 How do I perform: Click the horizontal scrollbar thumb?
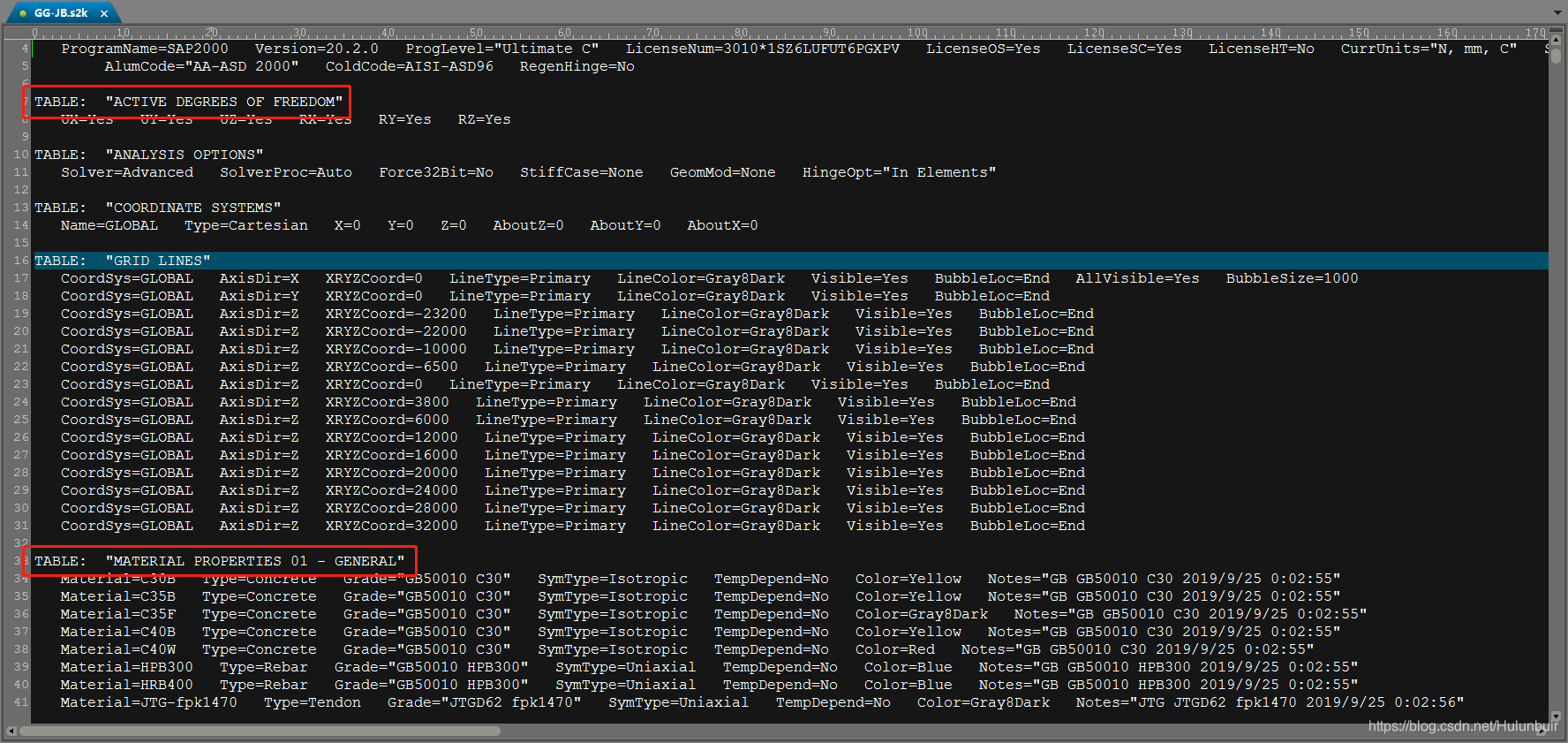[260, 731]
